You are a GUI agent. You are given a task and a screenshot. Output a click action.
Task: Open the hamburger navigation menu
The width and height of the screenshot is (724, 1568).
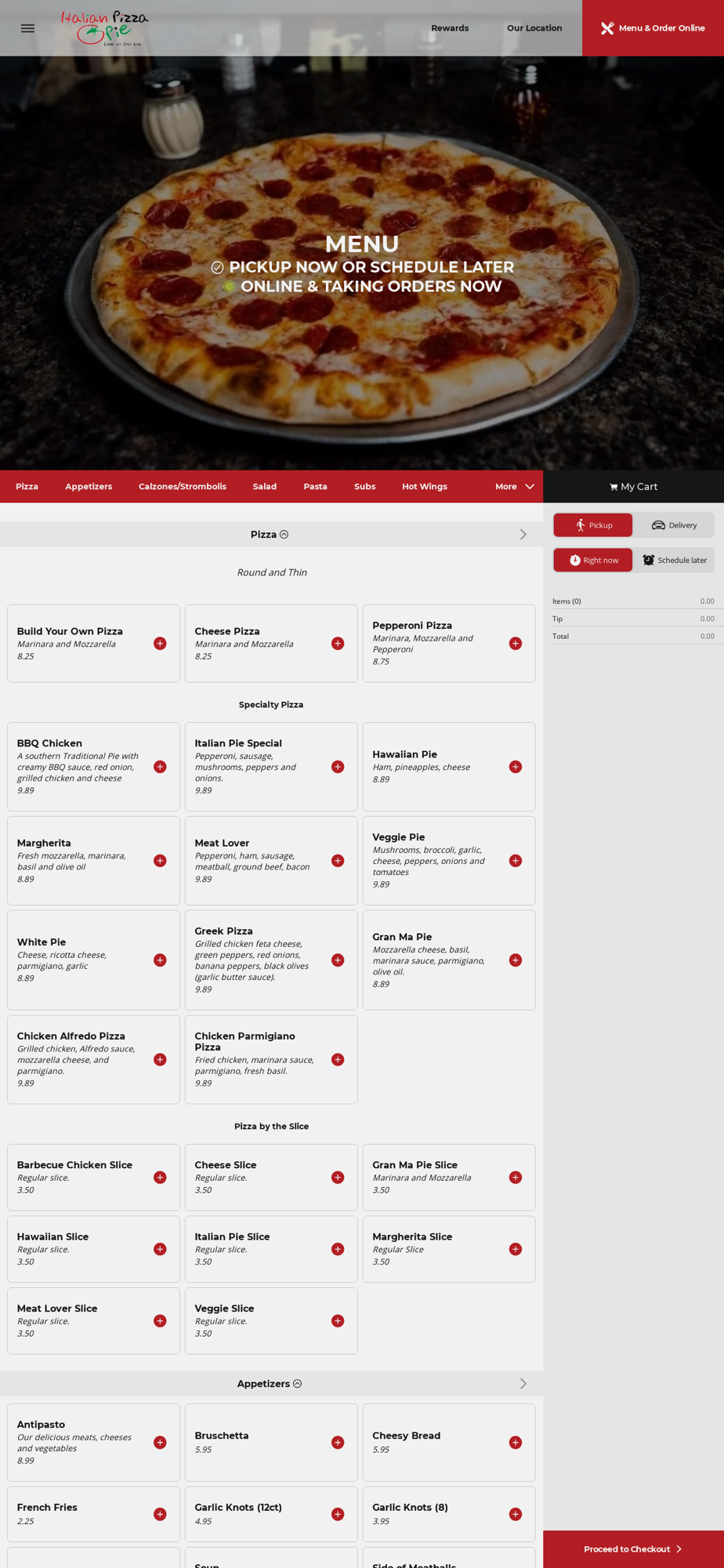(x=27, y=28)
